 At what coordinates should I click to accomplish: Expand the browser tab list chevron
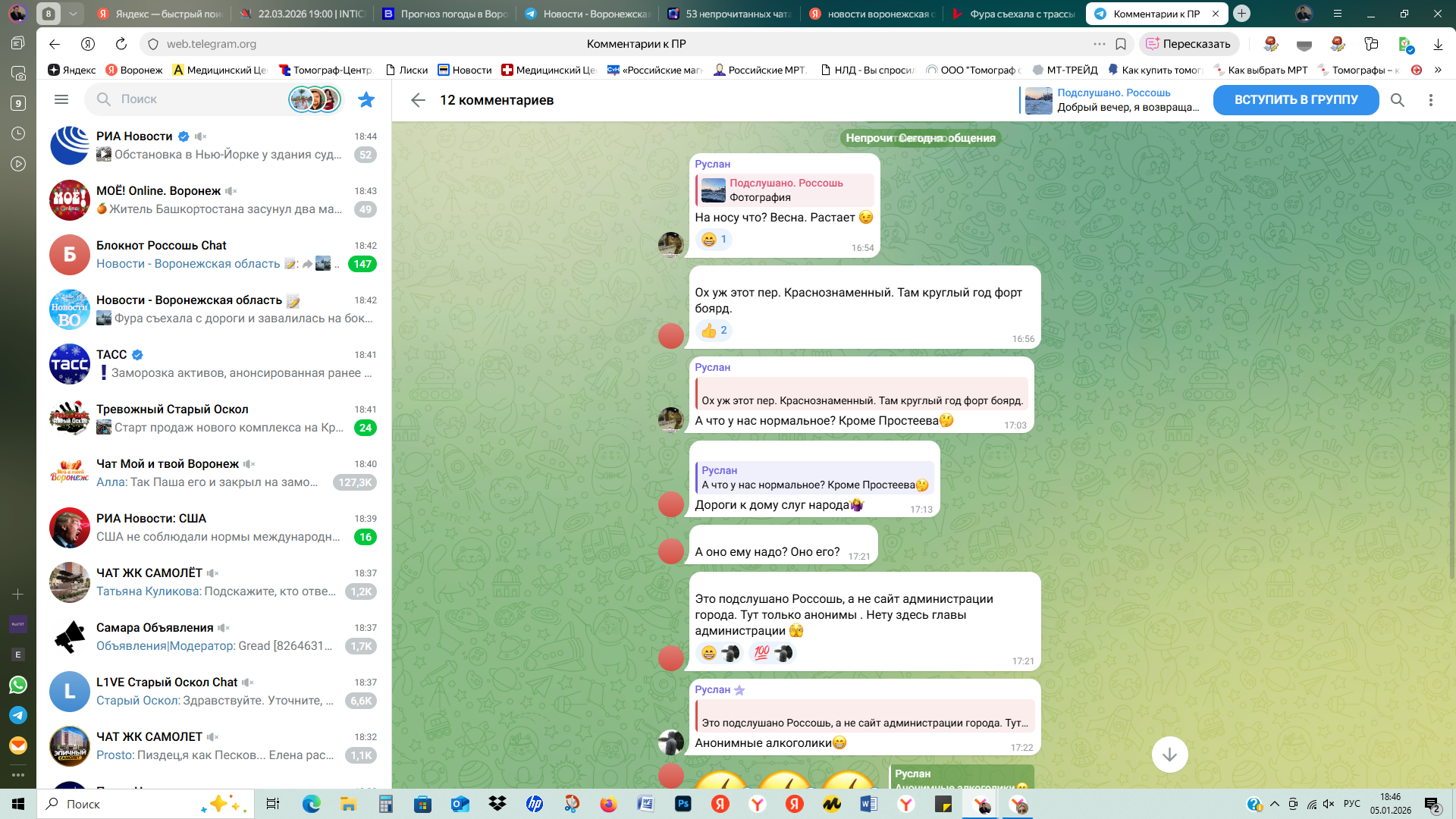pyautogui.click(x=73, y=14)
